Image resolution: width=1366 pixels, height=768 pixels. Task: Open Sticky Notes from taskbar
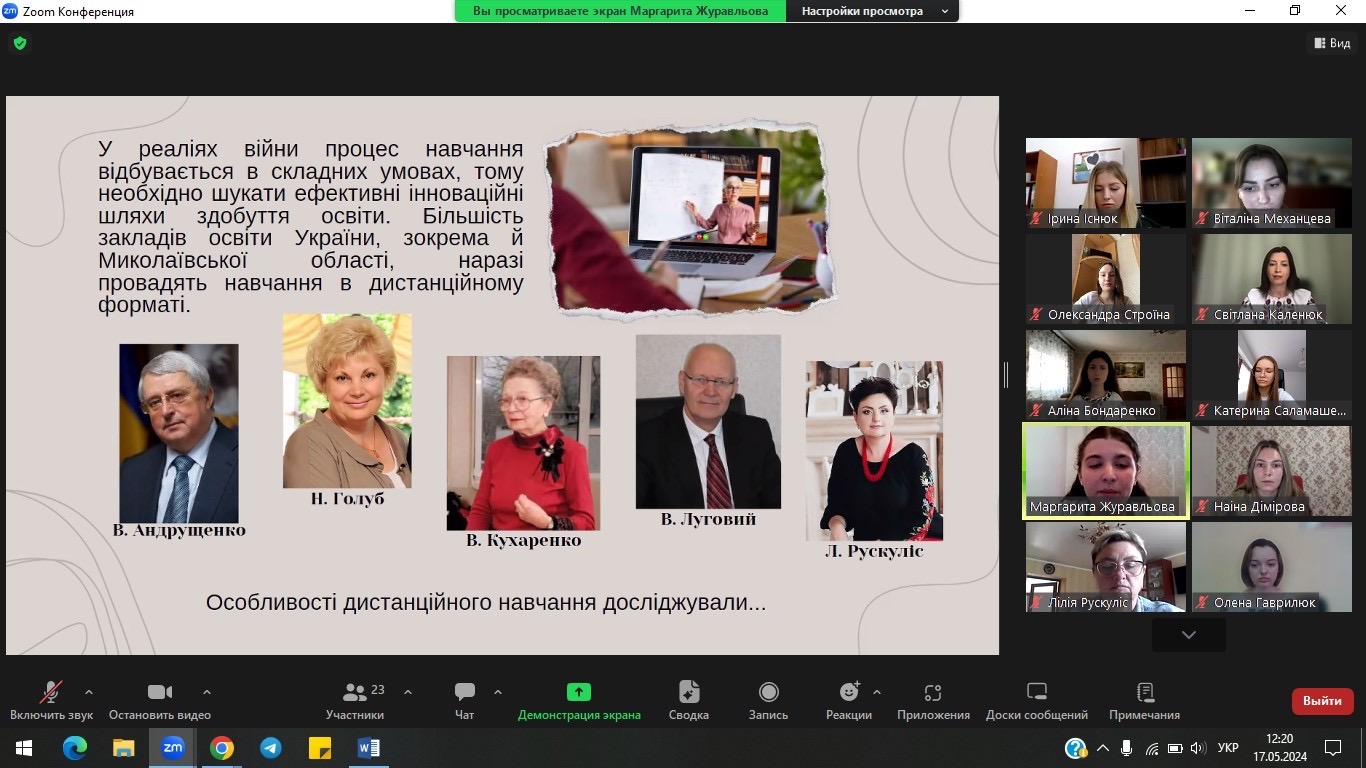point(319,748)
